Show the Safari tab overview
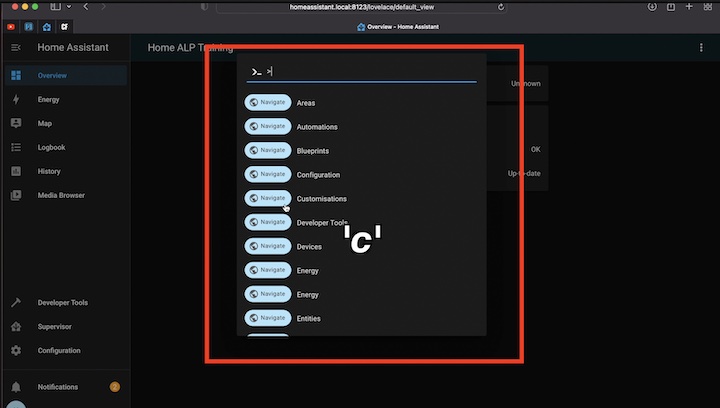Screen dimensions: 720x408 tap(708, 6)
